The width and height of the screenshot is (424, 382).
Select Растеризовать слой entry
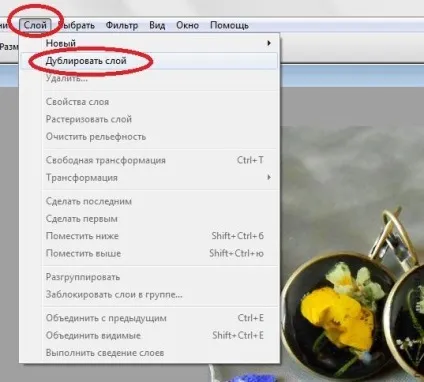click(x=149, y=119)
